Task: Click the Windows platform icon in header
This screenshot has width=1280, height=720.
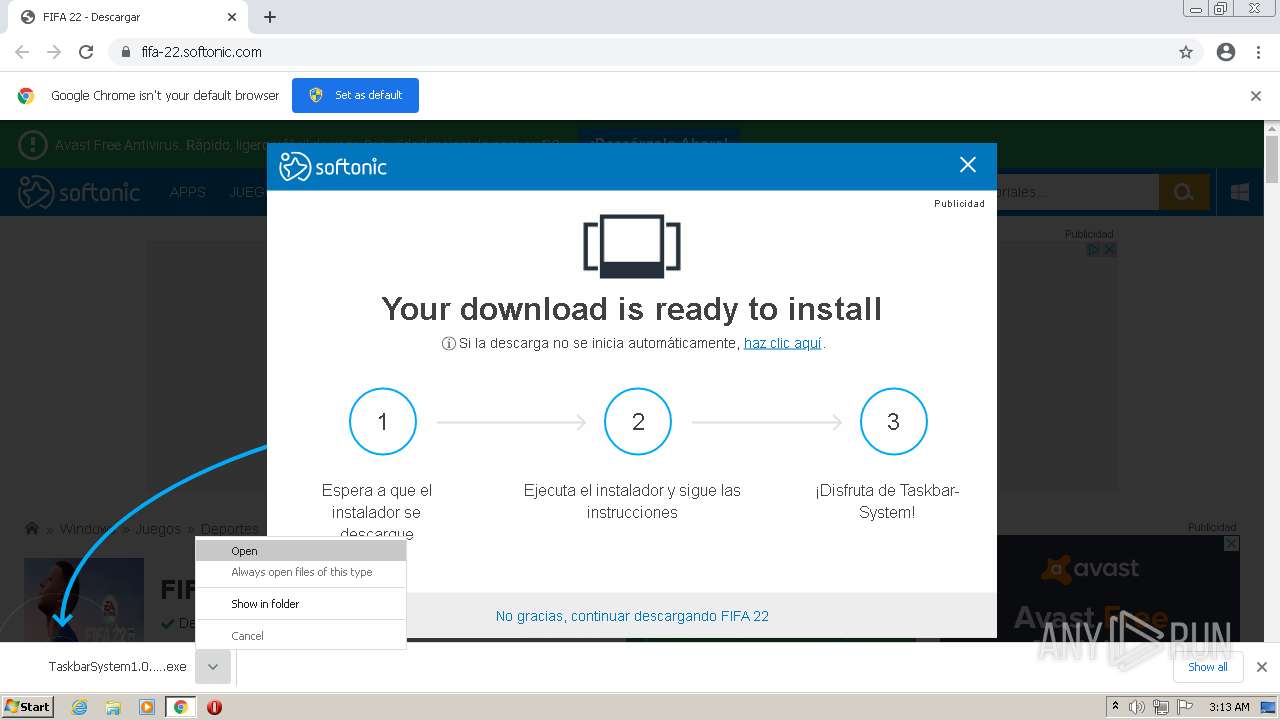Action: pos(1240,192)
